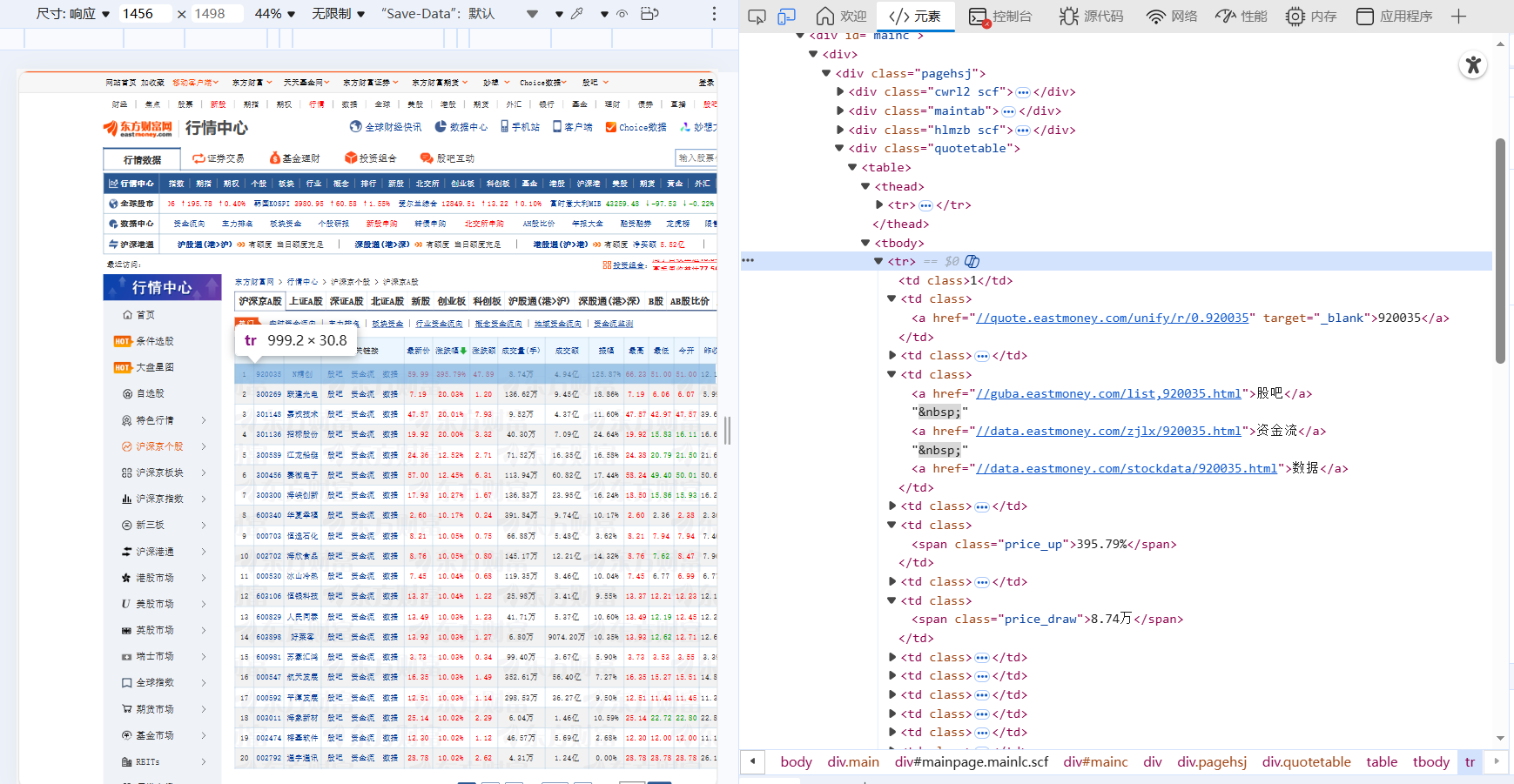
Task: Collapse the div.quotetable node
Action: coord(840,149)
